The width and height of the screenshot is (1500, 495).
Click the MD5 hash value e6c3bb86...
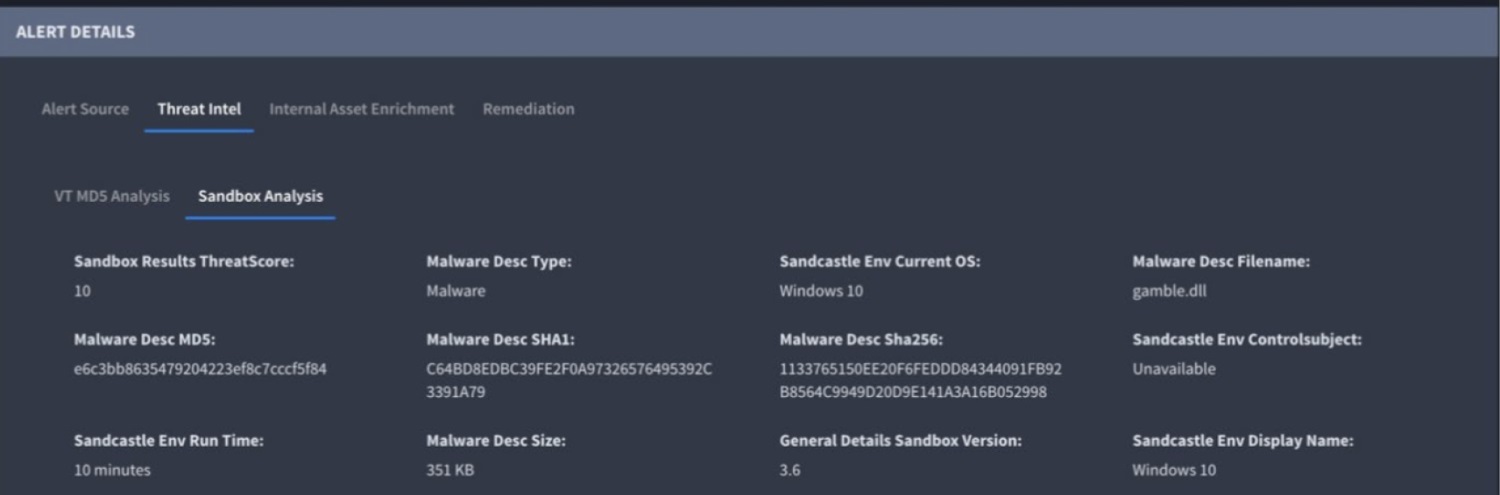pos(200,369)
